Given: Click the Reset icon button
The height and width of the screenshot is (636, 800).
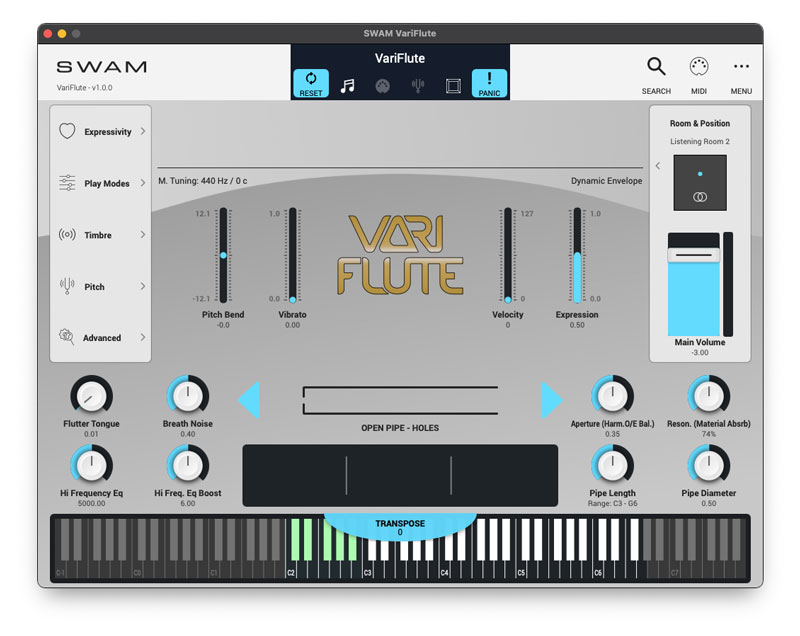Looking at the screenshot, I should 311,84.
